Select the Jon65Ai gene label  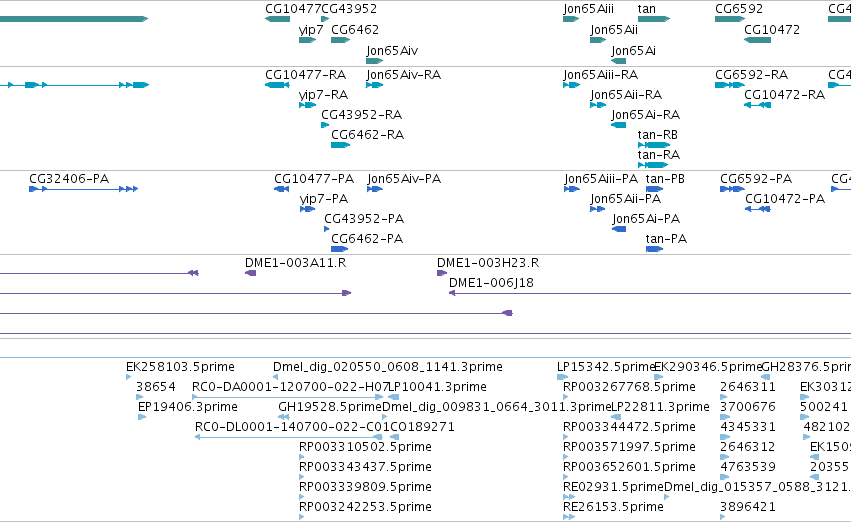click(633, 51)
